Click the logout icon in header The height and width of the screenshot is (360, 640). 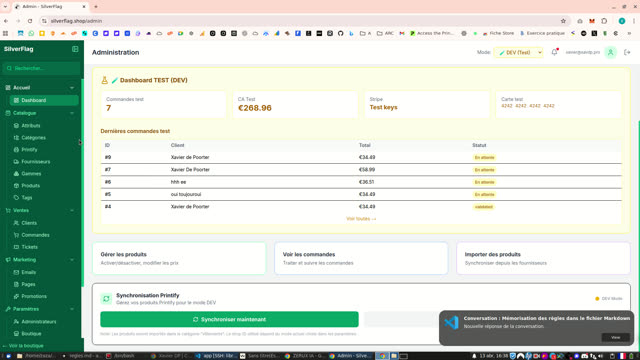(627, 52)
